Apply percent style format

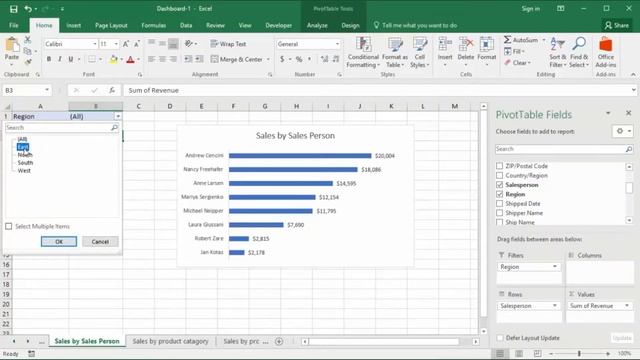coord(299,59)
